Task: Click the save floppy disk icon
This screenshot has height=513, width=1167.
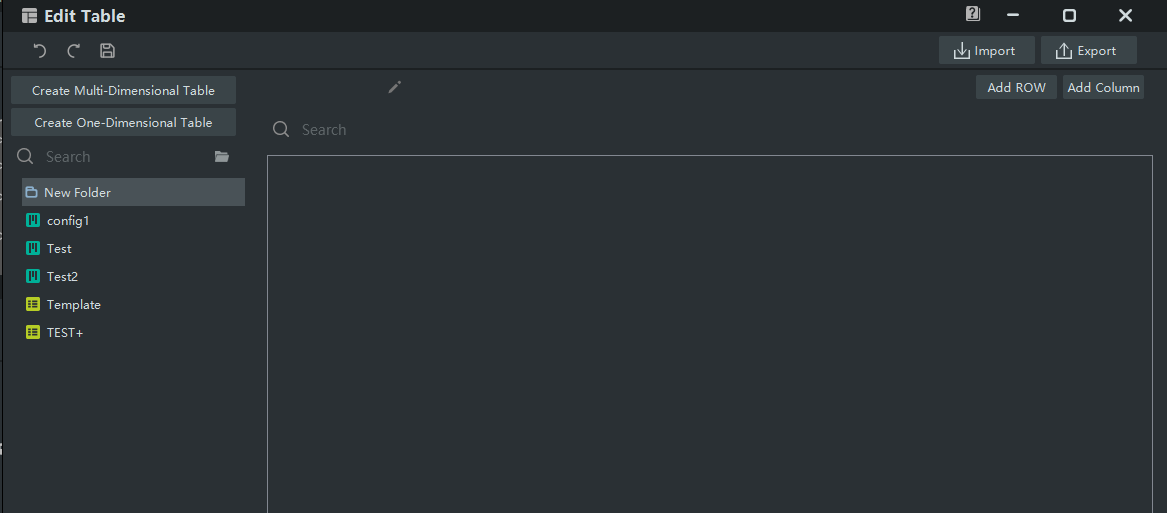Action: [107, 51]
